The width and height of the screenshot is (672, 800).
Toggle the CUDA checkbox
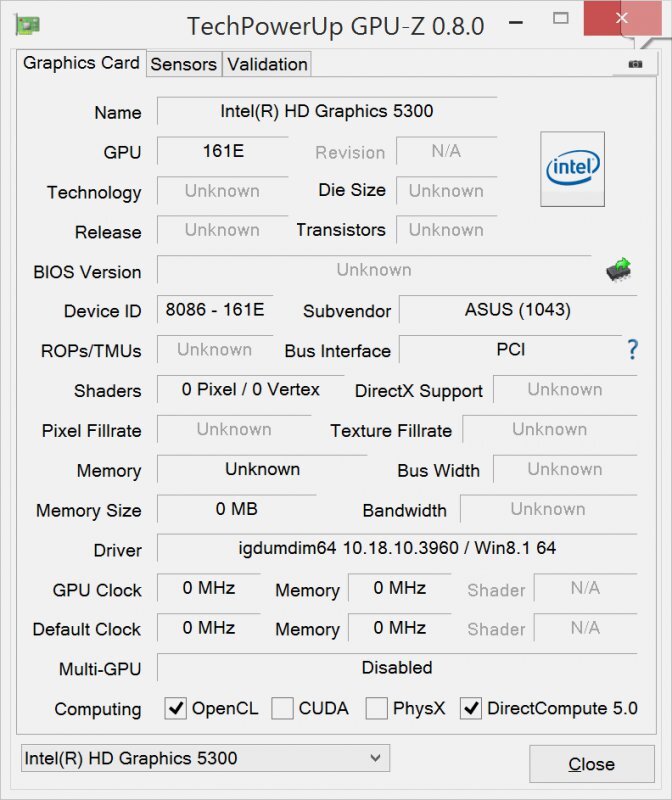click(x=282, y=708)
